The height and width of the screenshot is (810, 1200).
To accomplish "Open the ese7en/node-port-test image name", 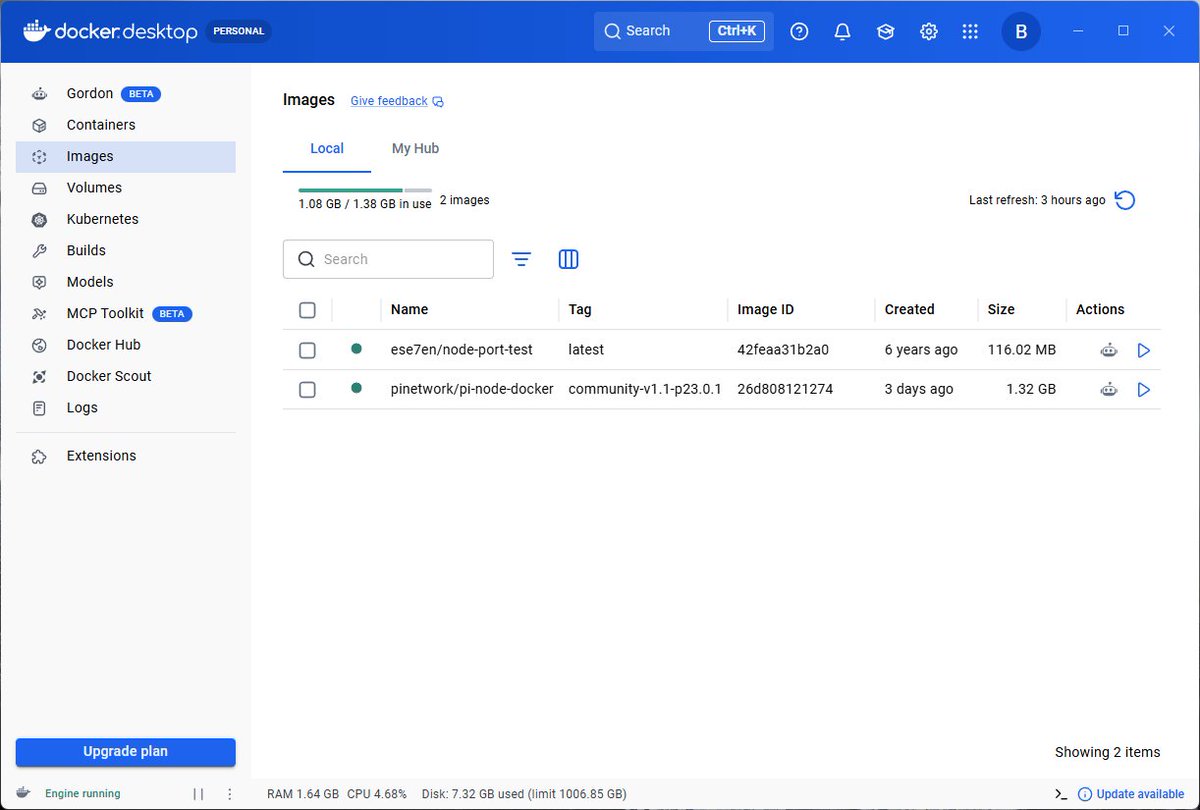I will pos(462,351).
